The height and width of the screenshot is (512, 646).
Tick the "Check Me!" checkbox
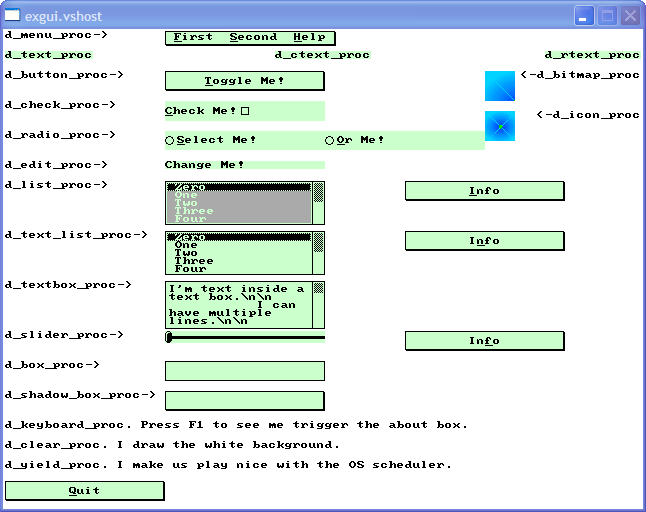(x=245, y=111)
